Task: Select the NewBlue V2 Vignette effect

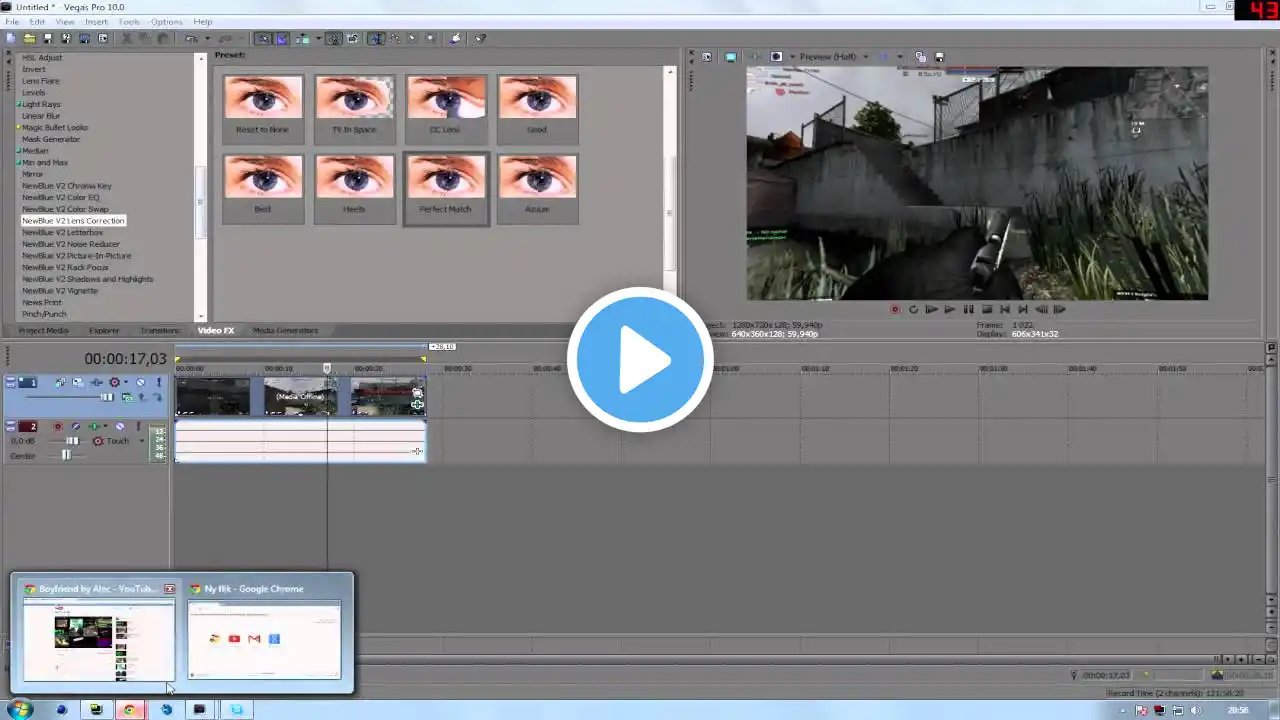Action: coord(60,291)
